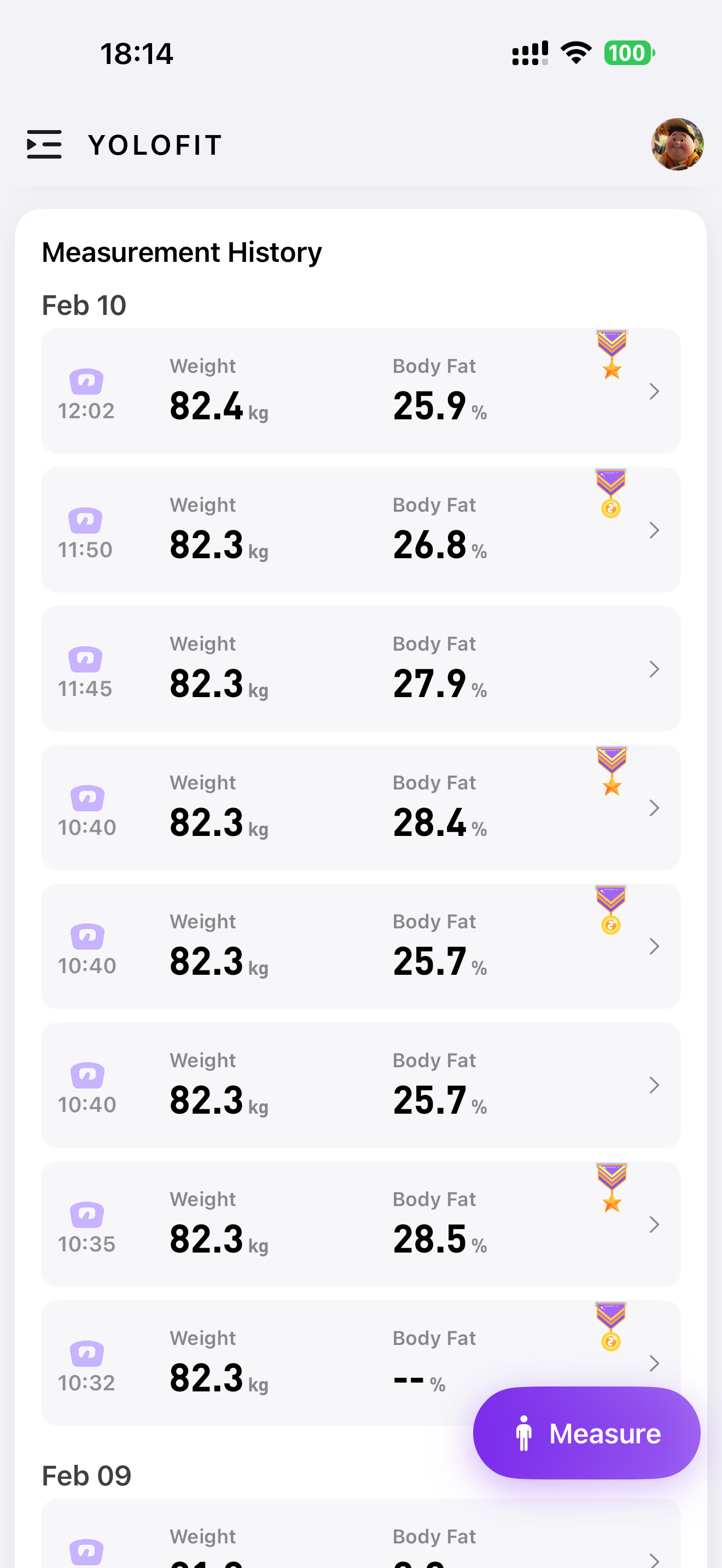Expand the 10:35 measurement chevron
This screenshot has height=1568, width=722.
[654, 1224]
